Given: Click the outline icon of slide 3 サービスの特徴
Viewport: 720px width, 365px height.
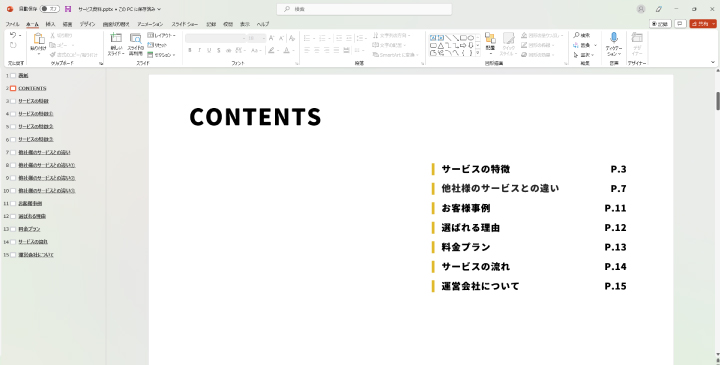Looking at the screenshot, I should coord(13,101).
